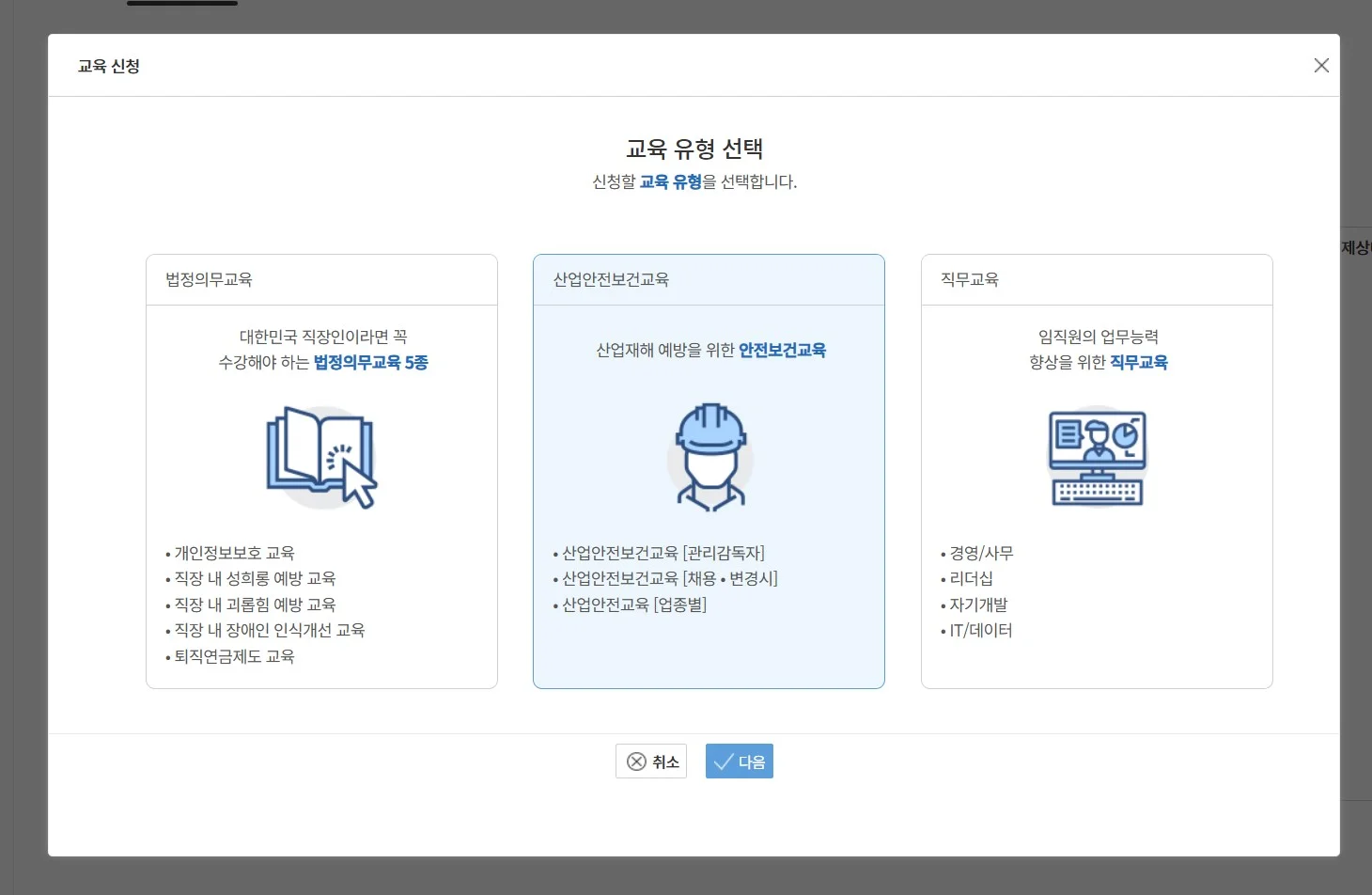Click the safety helmet worker icon
Screen dimensions: 1372x895
click(709, 458)
